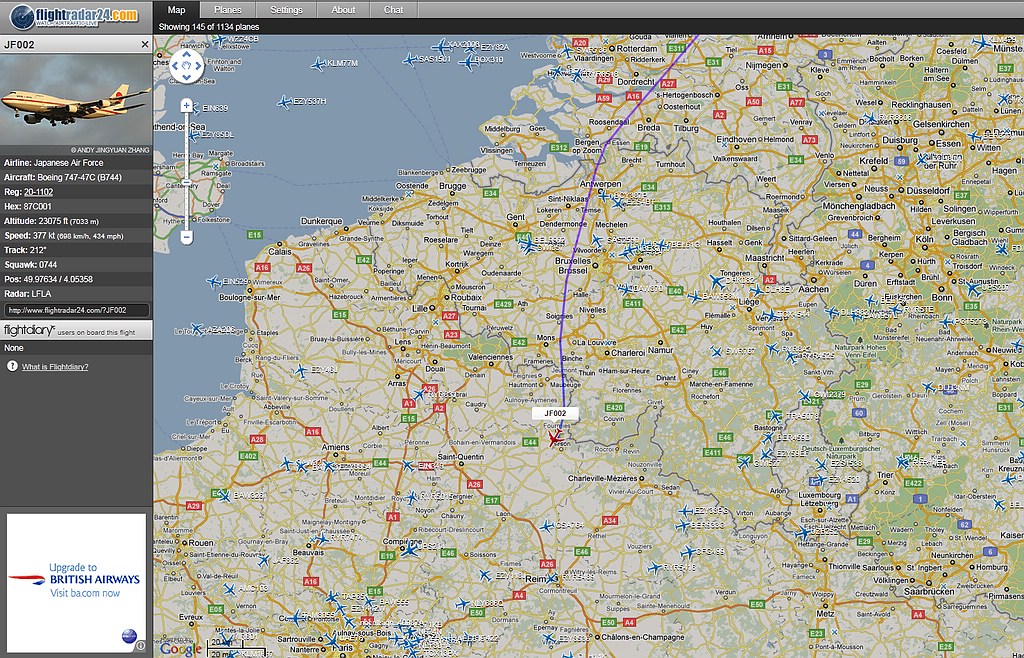Close the JF002 flight info panel
The width and height of the screenshot is (1024, 658).
click(x=144, y=45)
